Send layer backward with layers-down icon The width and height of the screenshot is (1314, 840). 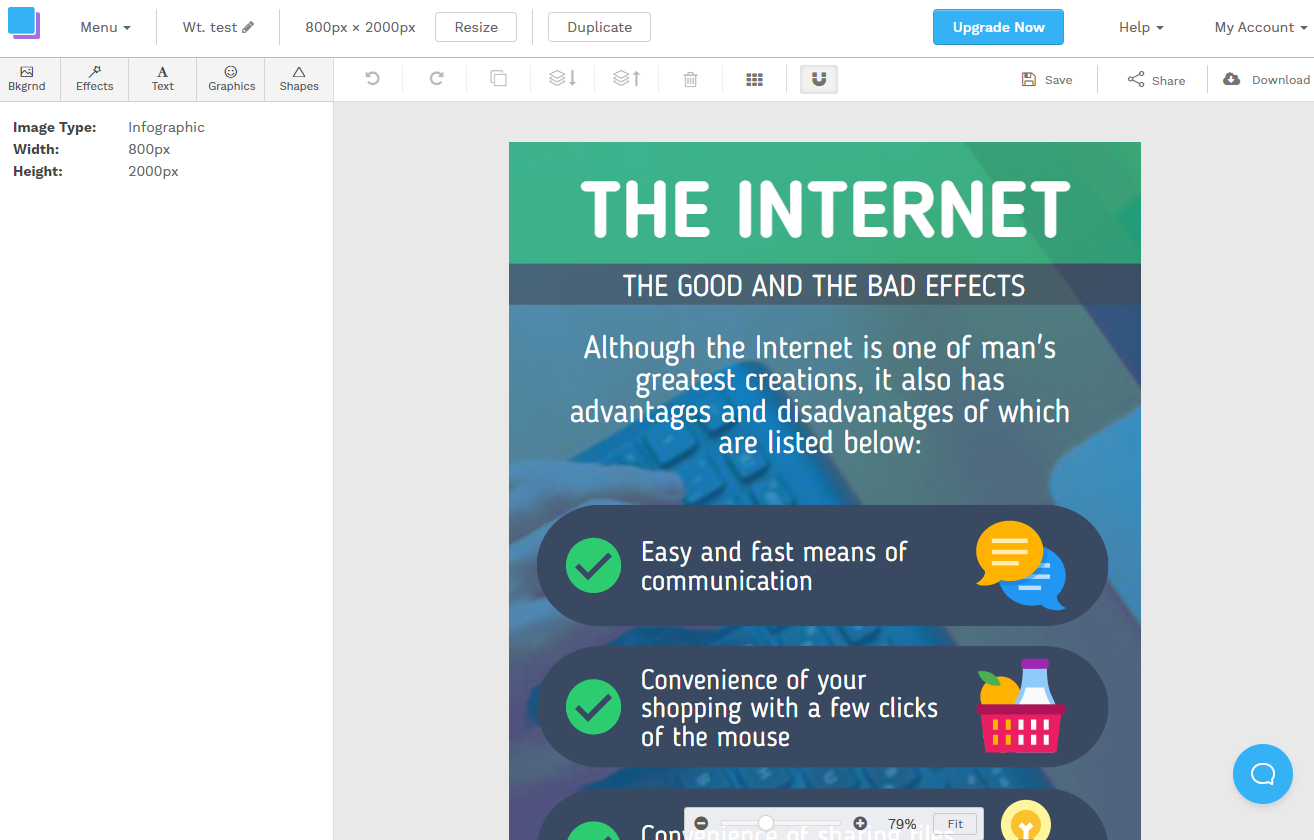(x=563, y=79)
